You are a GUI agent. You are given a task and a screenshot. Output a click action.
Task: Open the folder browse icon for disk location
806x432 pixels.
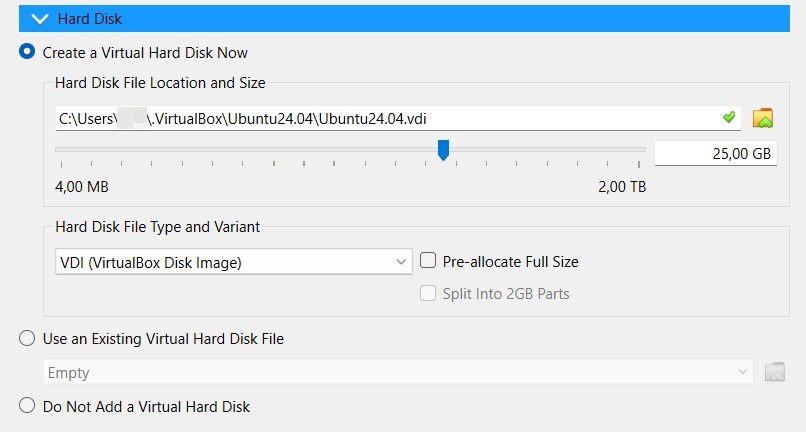764,118
